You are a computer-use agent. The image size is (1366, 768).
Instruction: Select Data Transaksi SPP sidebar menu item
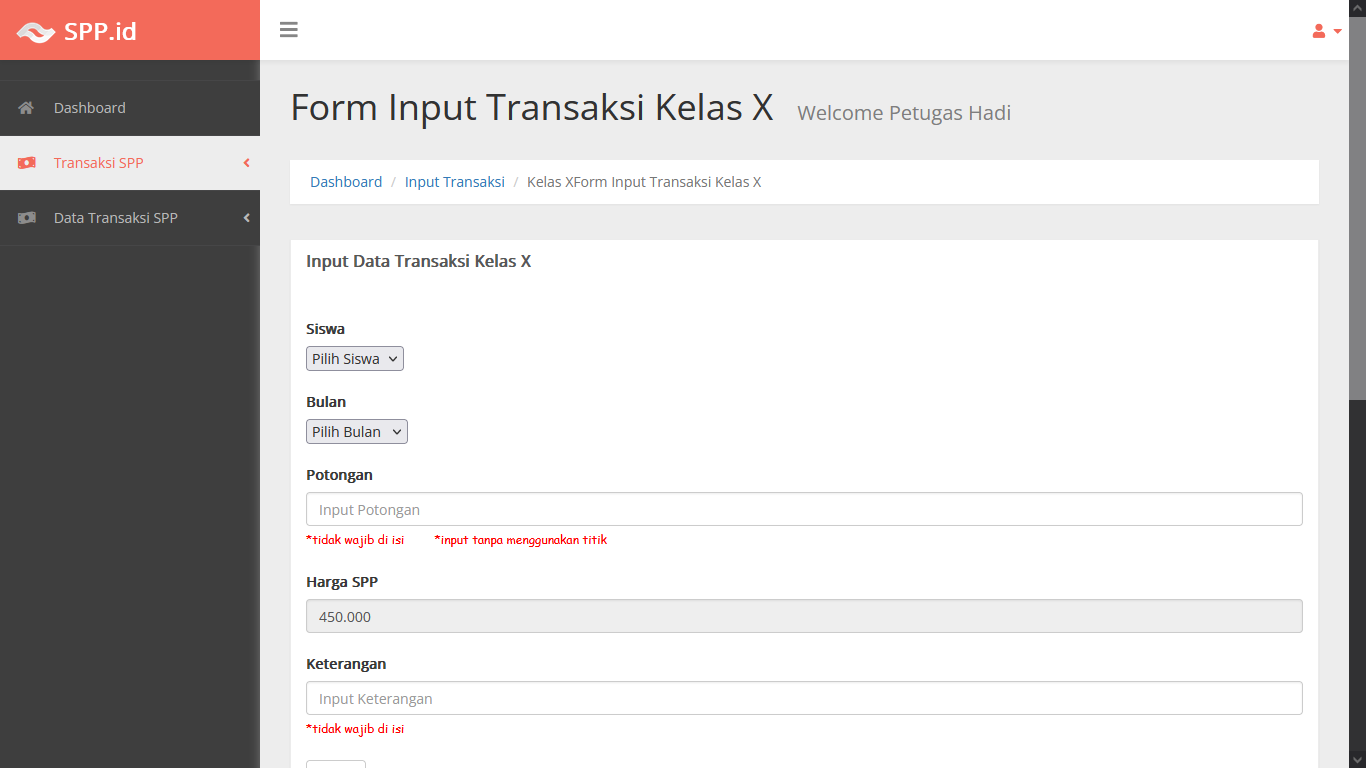coord(116,218)
